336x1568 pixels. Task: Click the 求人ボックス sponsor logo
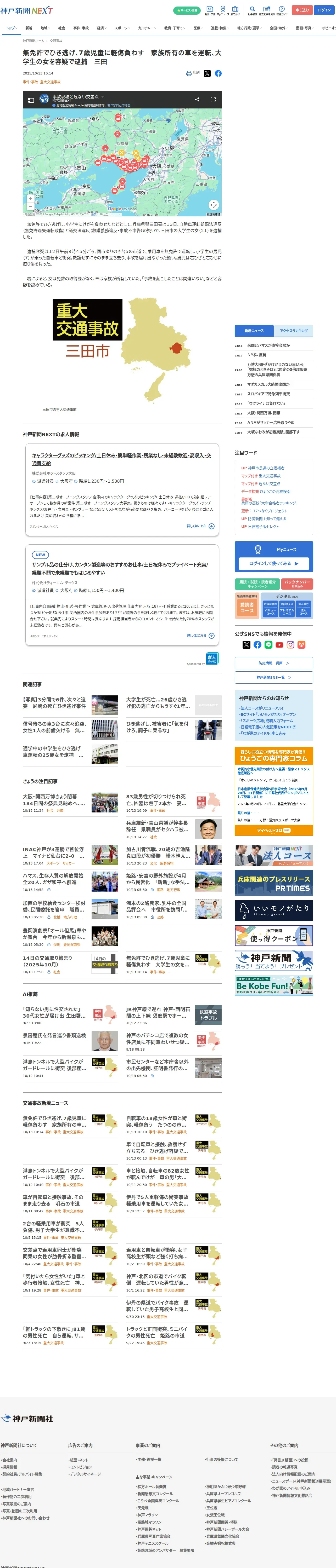212,658
